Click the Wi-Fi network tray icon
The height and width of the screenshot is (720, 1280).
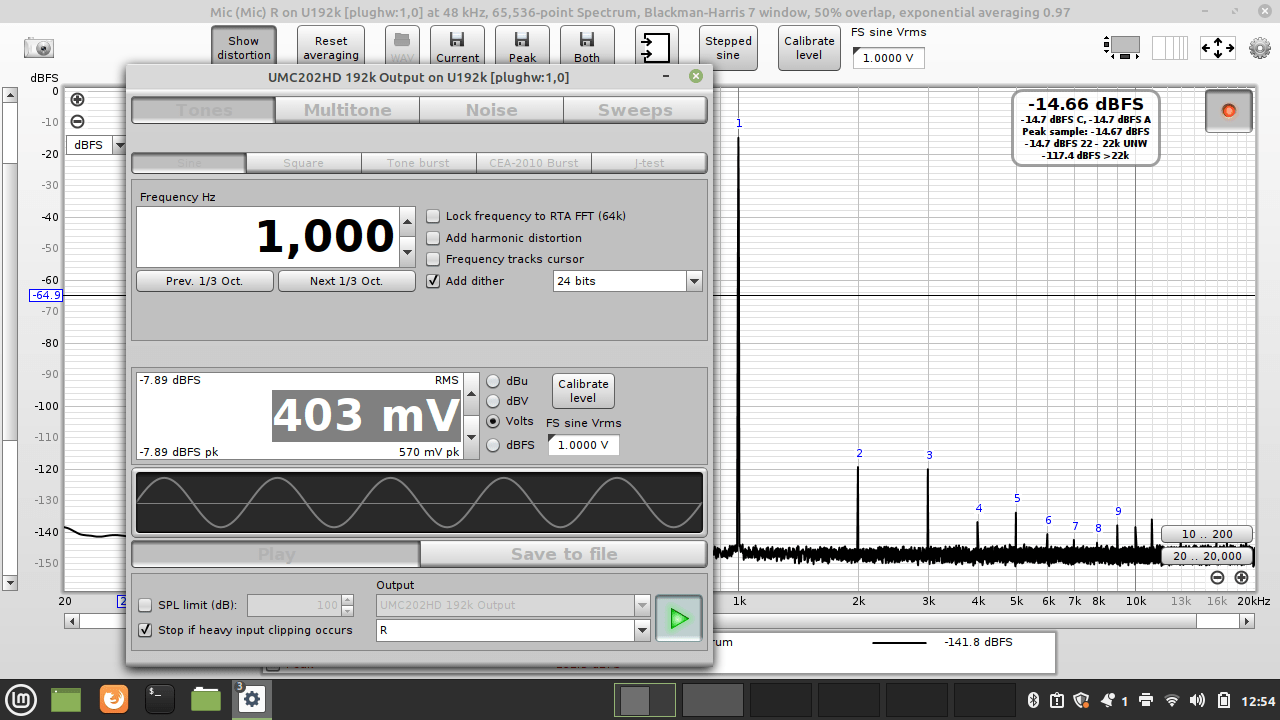[x=1172, y=700]
